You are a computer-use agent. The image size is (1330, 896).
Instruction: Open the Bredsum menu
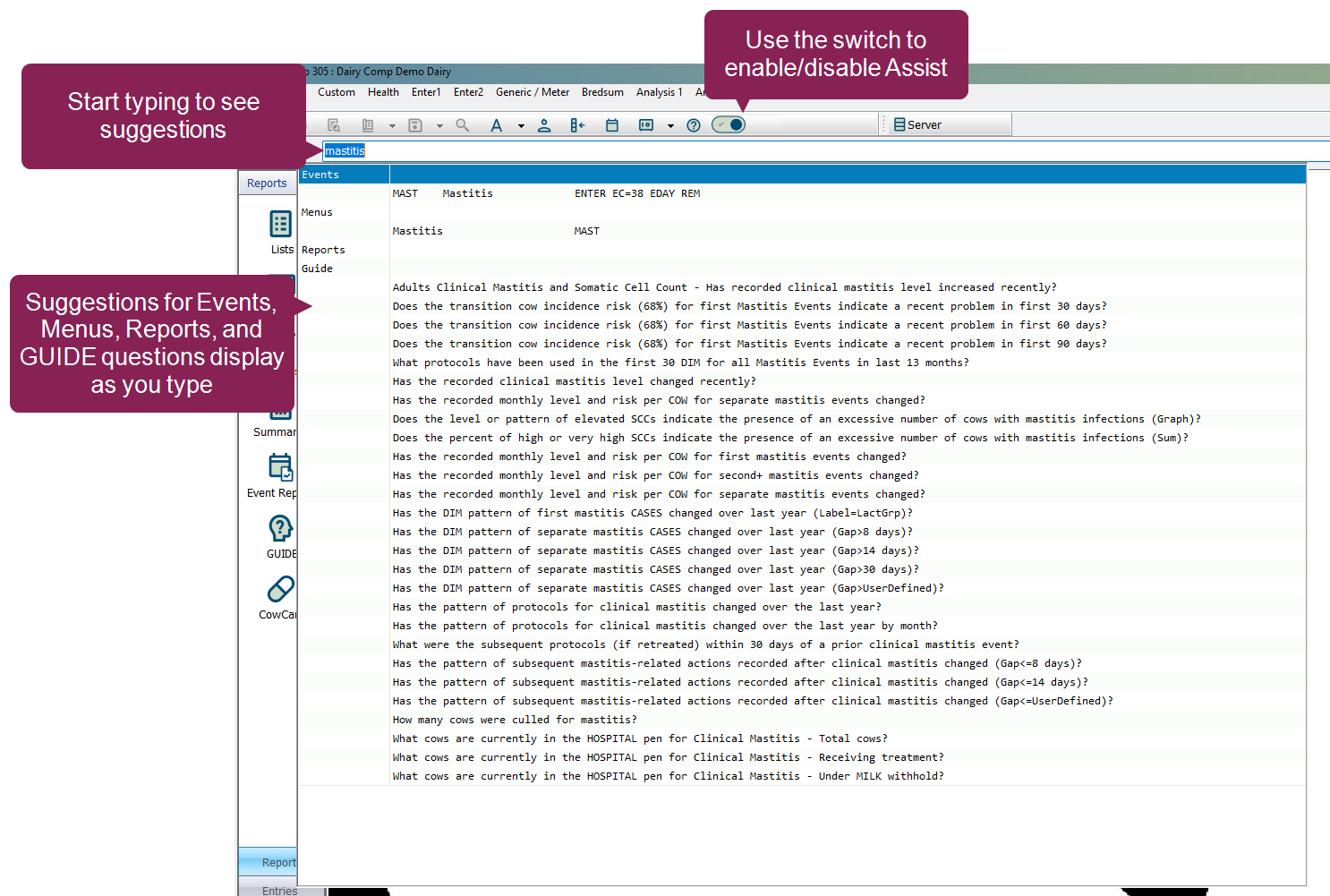[x=602, y=92]
